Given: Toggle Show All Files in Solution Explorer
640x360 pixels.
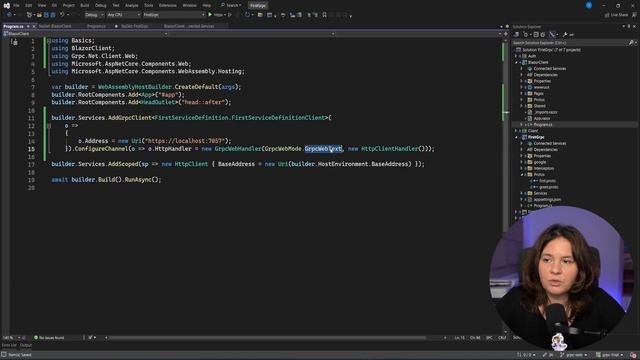Looking at the screenshot, I should click(542, 35).
